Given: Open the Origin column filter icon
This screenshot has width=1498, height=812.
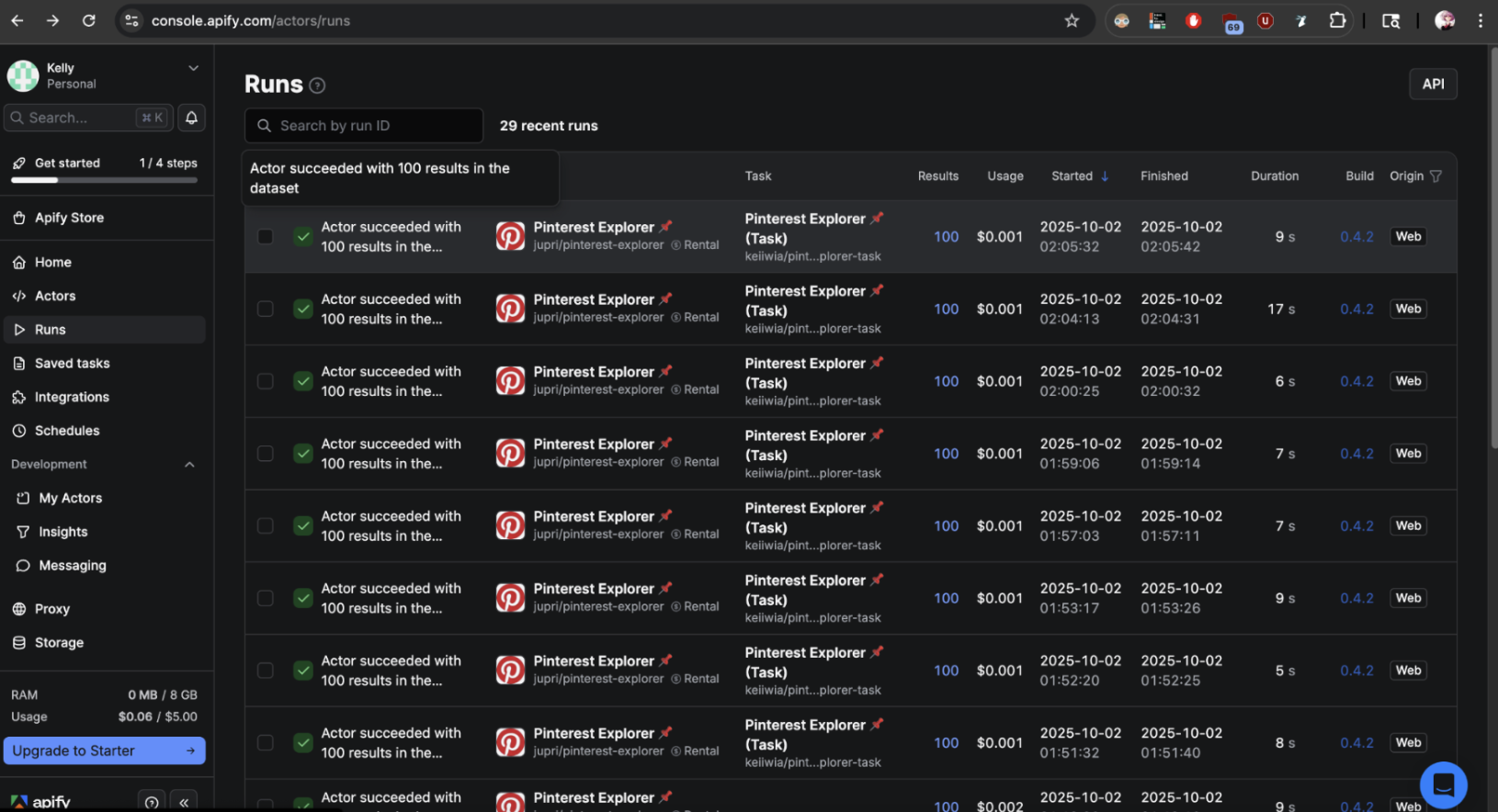Looking at the screenshot, I should click(x=1436, y=176).
